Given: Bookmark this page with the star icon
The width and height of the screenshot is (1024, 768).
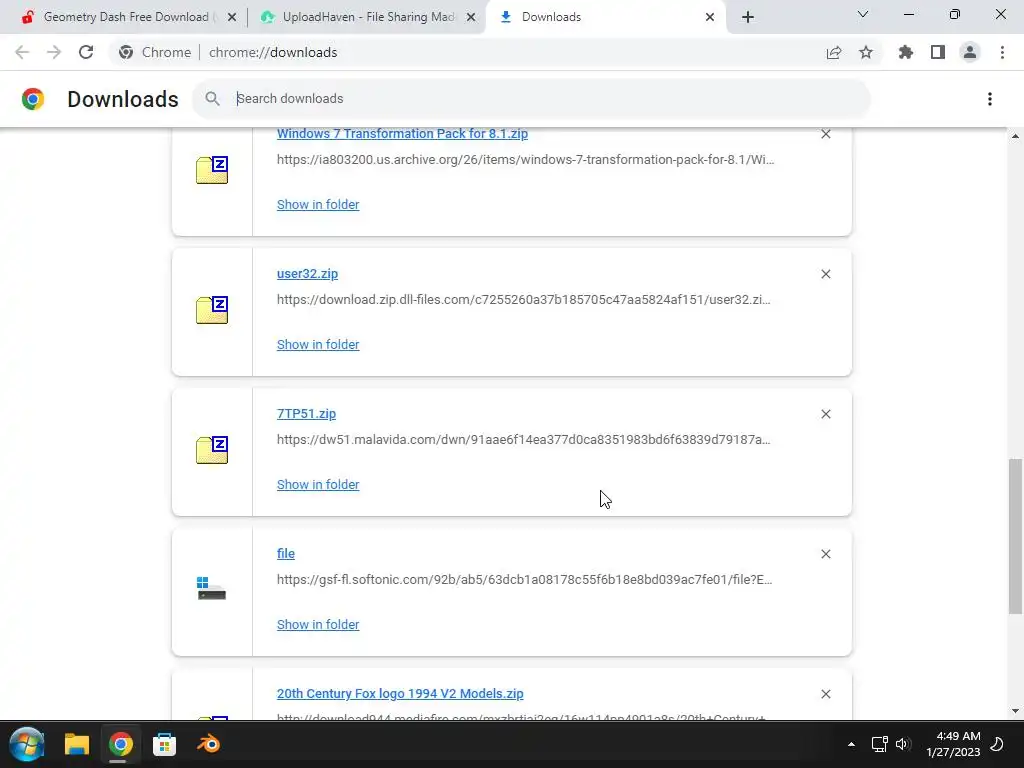Looking at the screenshot, I should coord(866,52).
